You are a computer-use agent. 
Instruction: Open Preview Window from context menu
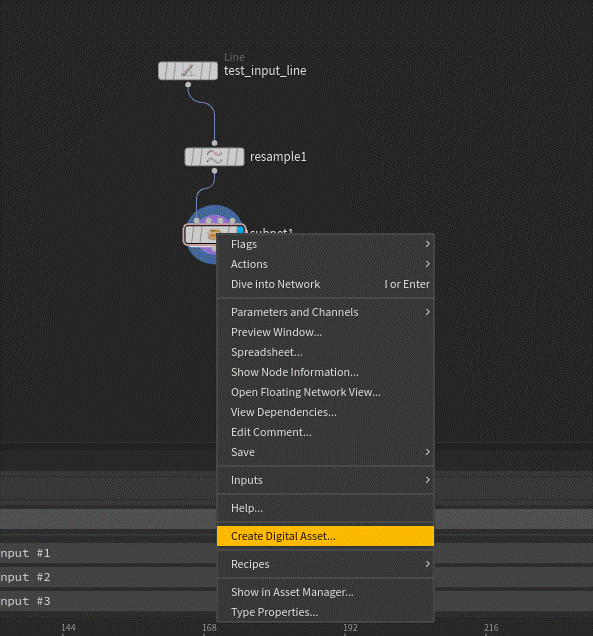[x=325, y=332]
